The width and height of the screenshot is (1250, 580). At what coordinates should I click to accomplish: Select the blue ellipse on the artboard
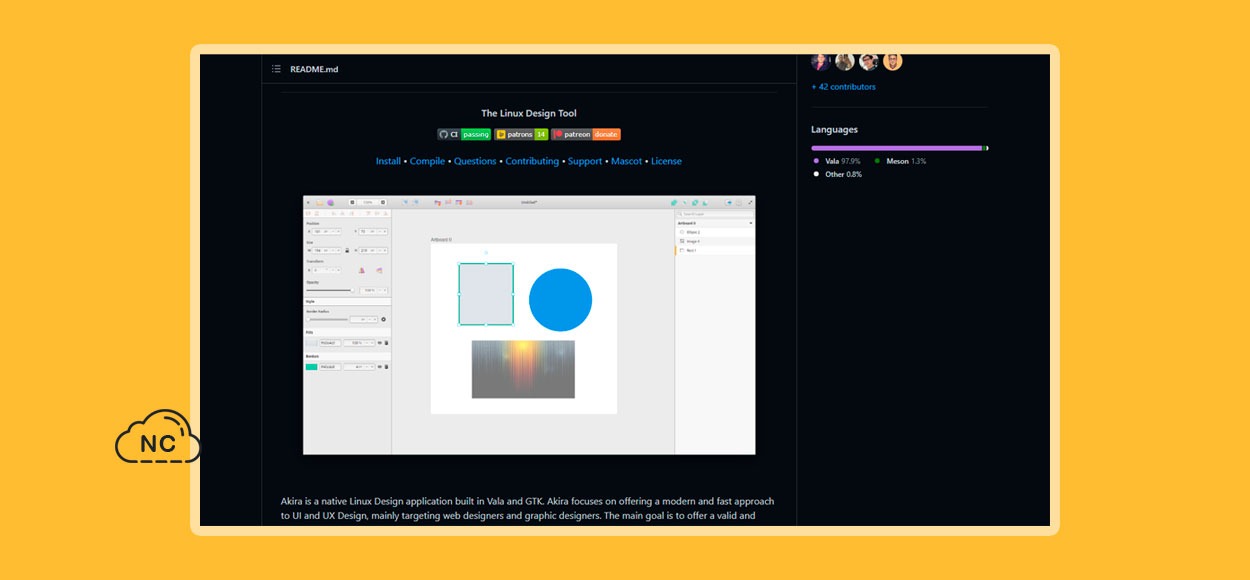tap(560, 299)
